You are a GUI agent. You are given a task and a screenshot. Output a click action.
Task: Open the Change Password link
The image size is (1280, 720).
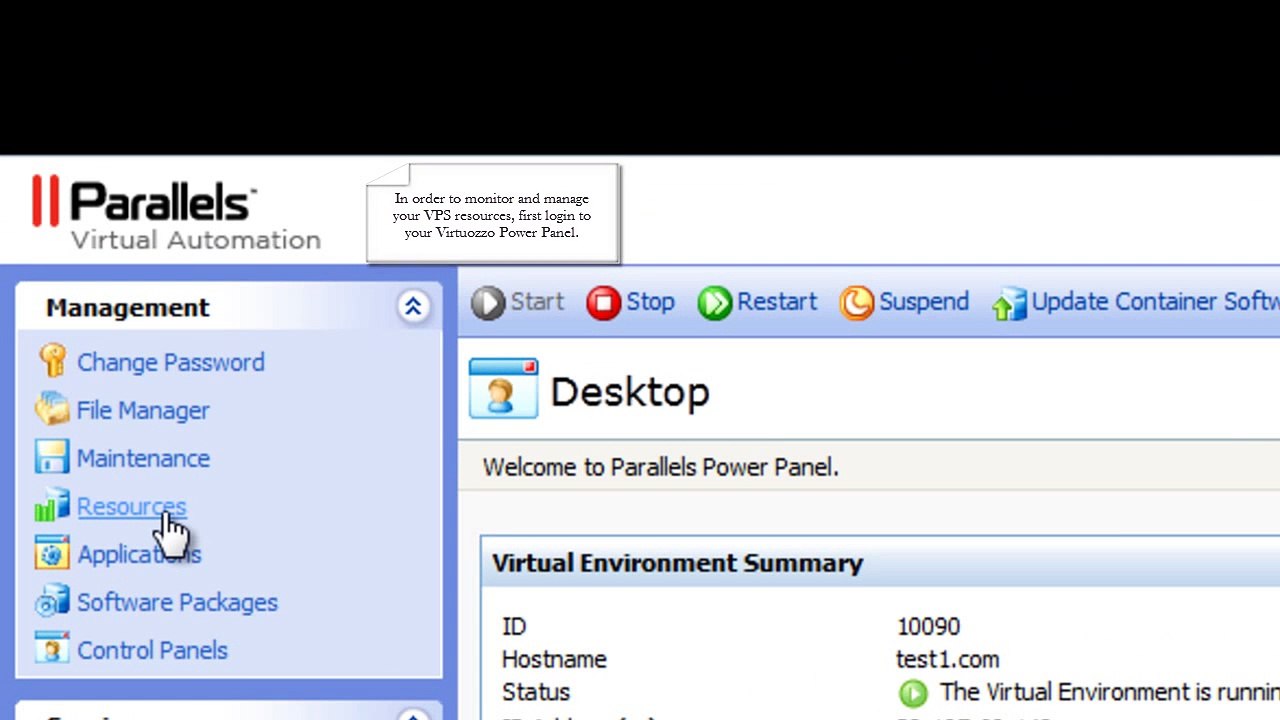pyautogui.click(x=171, y=362)
